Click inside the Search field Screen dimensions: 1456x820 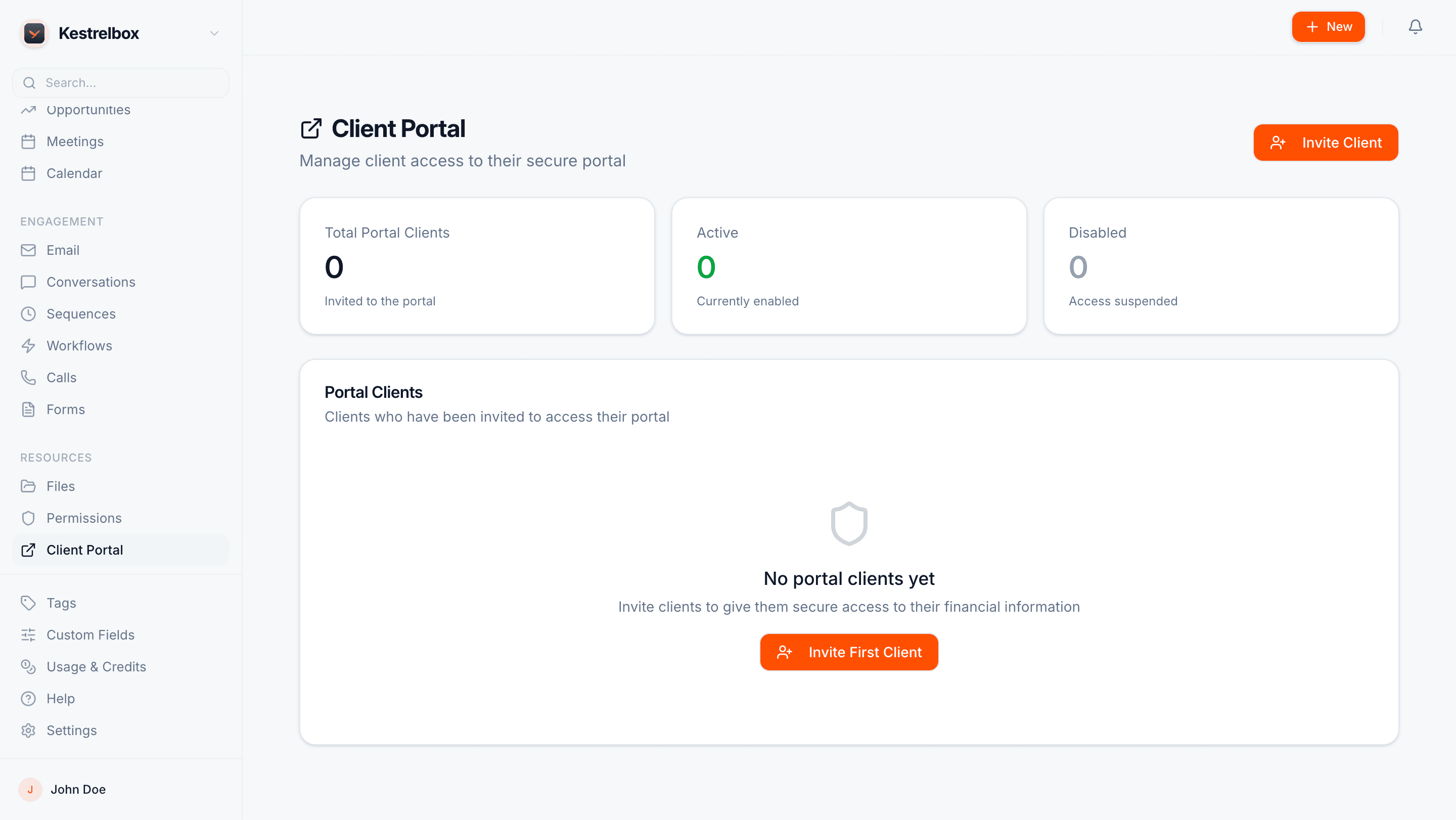pyautogui.click(x=120, y=82)
